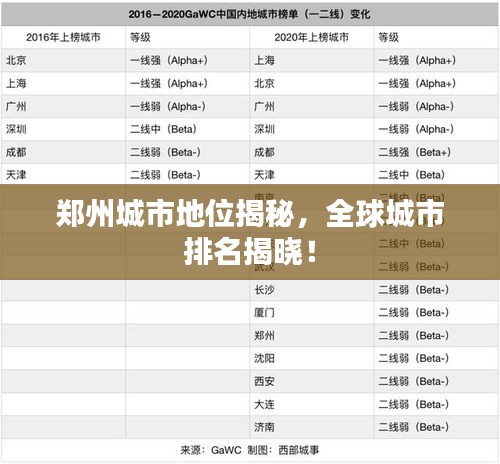The width and height of the screenshot is (500, 464).
Task: Click the 厦门 table cell
Action: 264,312
